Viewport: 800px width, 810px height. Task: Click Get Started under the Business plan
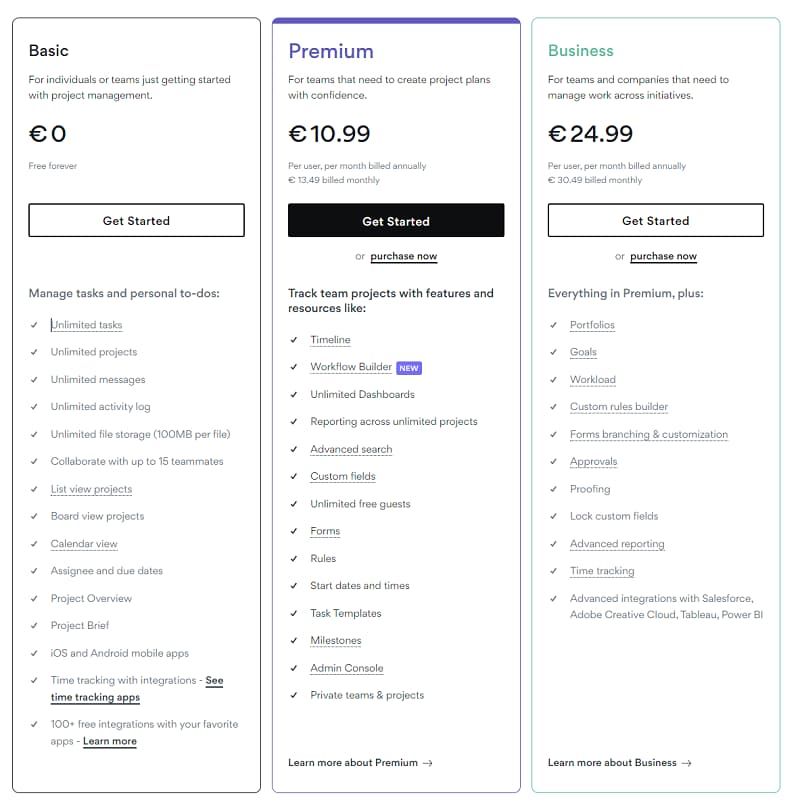pos(655,220)
